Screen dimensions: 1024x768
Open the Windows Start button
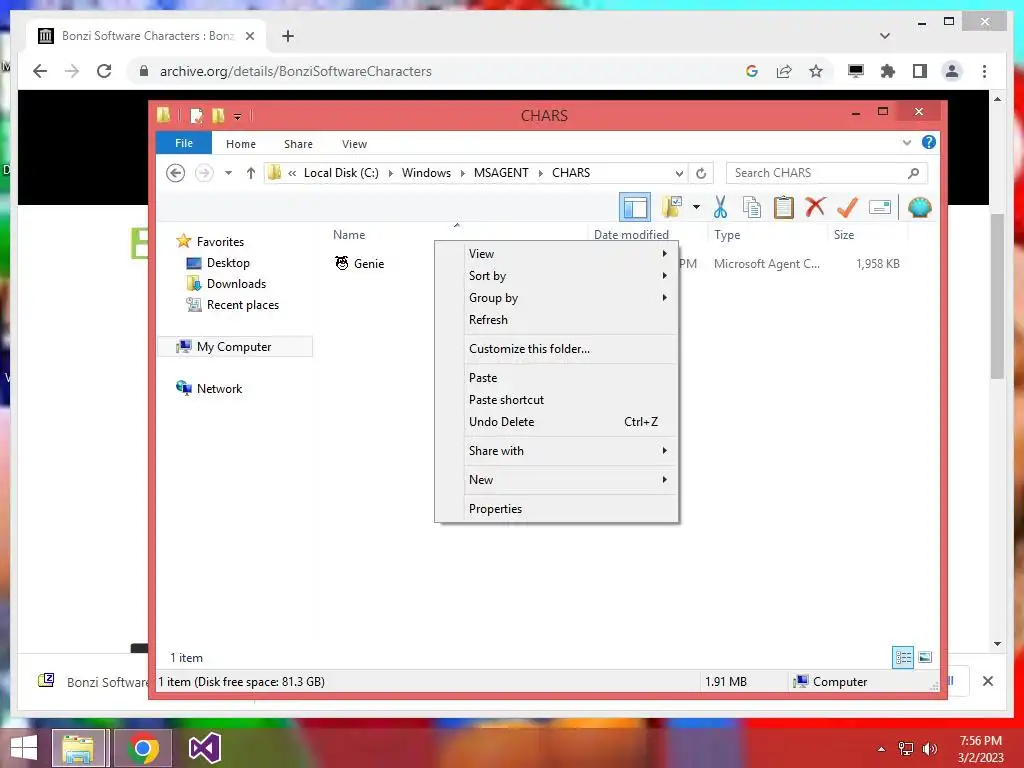(24, 748)
